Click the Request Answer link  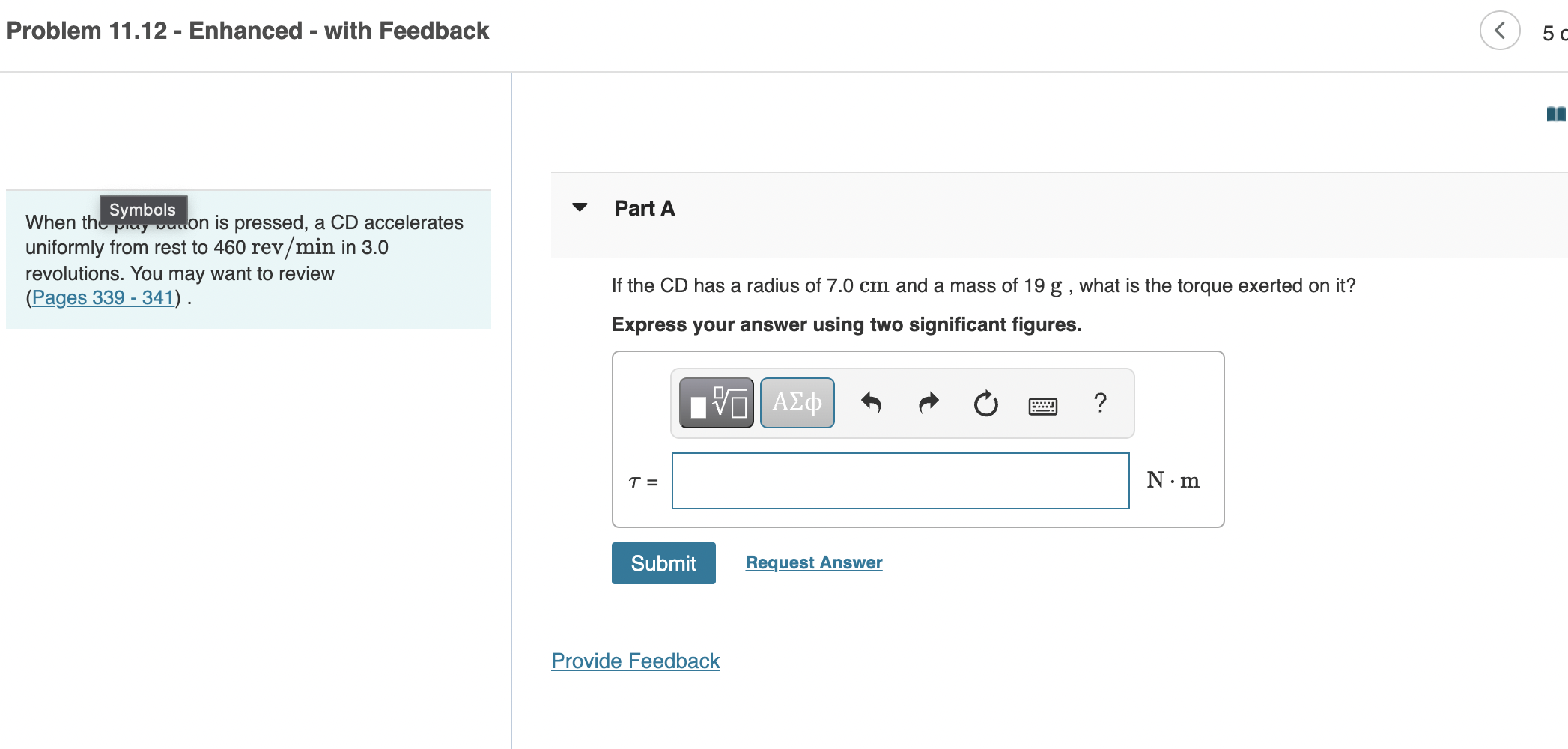click(x=814, y=562)
